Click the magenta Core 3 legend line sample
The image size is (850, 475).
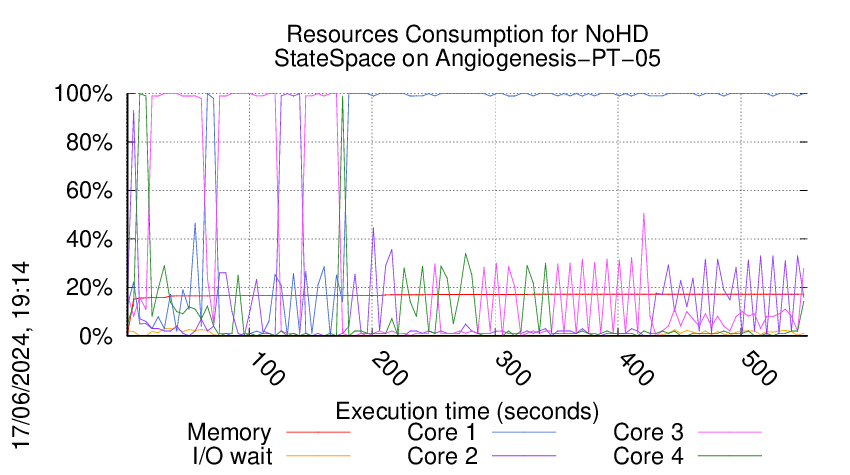[730, 432]
